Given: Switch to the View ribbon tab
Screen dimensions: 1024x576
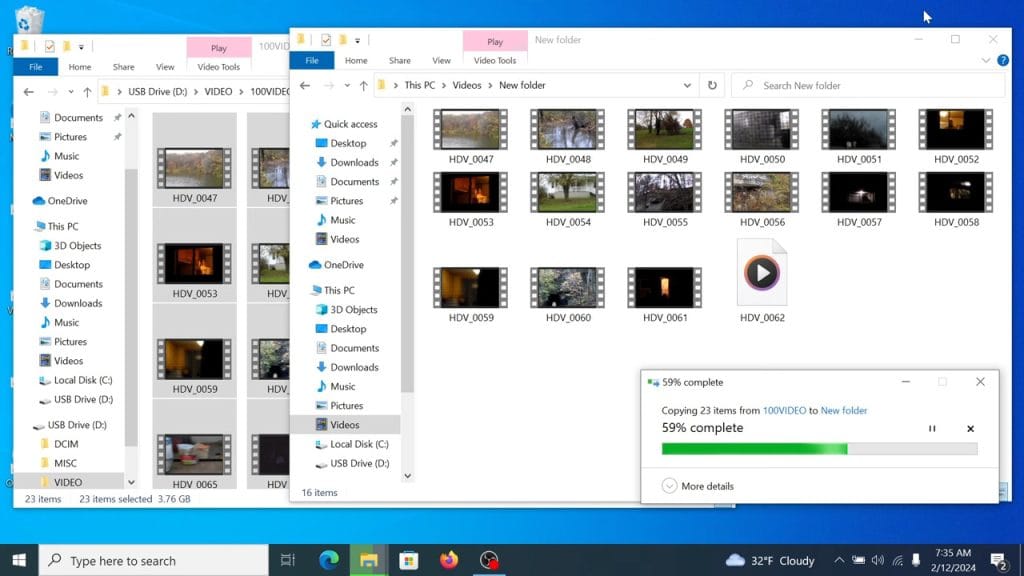Looking at the screenshot, I should coord(441,60).
